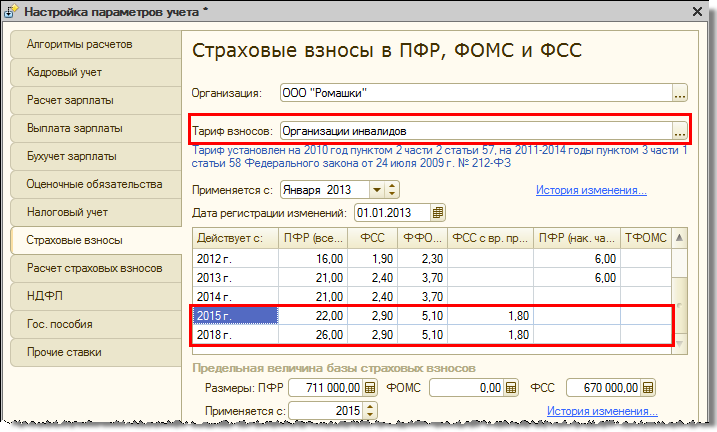Click ФСС column header
Viewport: 717px width, 432px height.
373,238
